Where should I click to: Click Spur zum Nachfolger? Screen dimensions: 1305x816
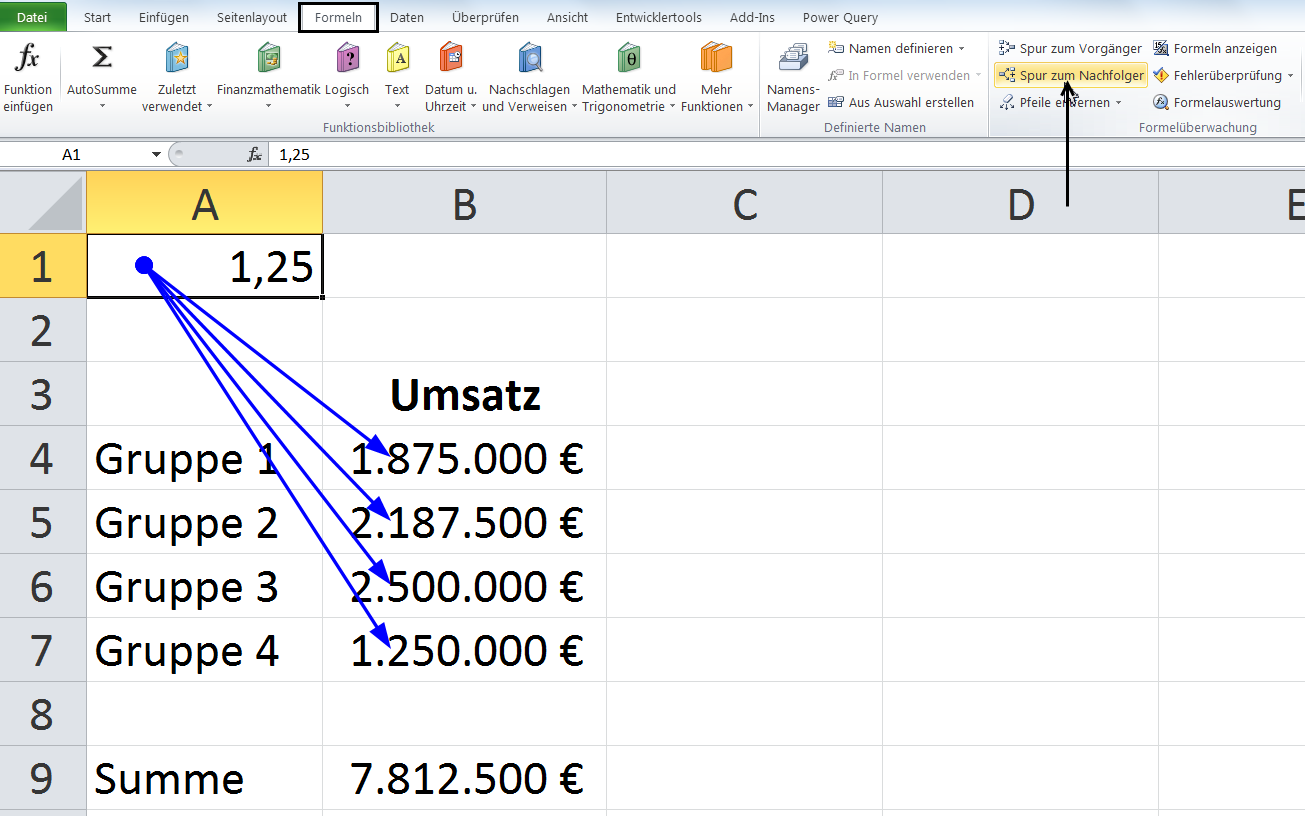click(x=1070, y=75)
